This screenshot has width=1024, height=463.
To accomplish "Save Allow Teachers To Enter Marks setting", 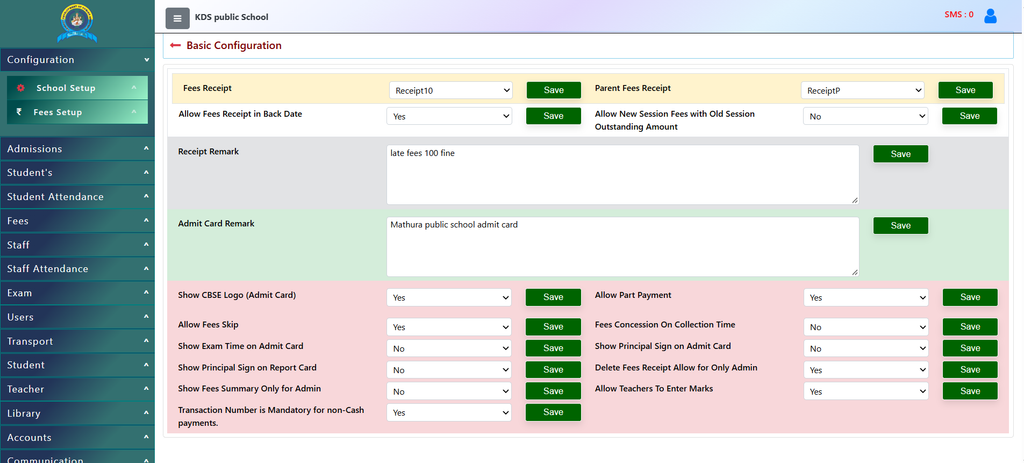I will pyautogui.click(x=970, y=391).
